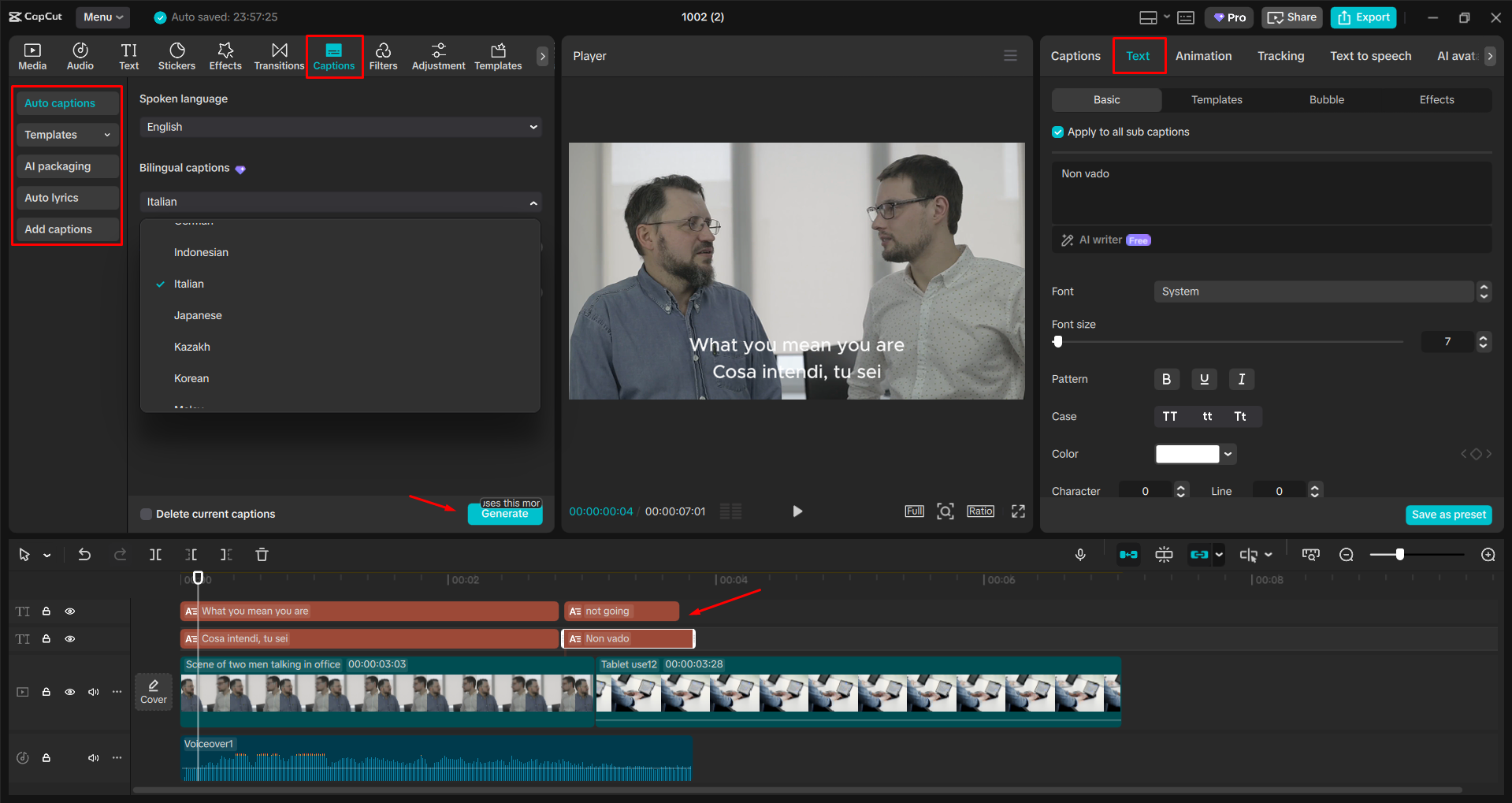Viewport: 1512px width, 803px height.
Task: Open the Bubble captions tab
Action: [x=1326, y=99]
